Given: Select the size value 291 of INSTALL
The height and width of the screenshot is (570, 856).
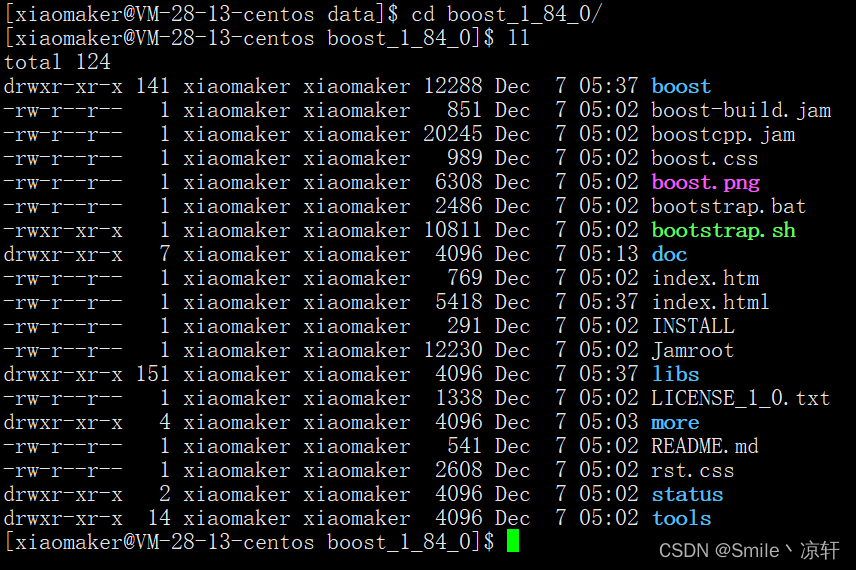Looking at the screenshot, I should tap(465, 326).
